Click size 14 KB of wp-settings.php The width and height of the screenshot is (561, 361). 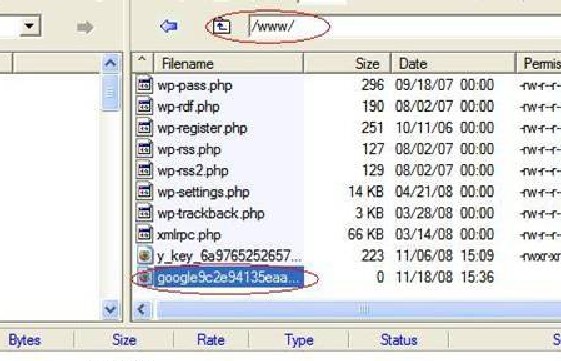(366, 192)
